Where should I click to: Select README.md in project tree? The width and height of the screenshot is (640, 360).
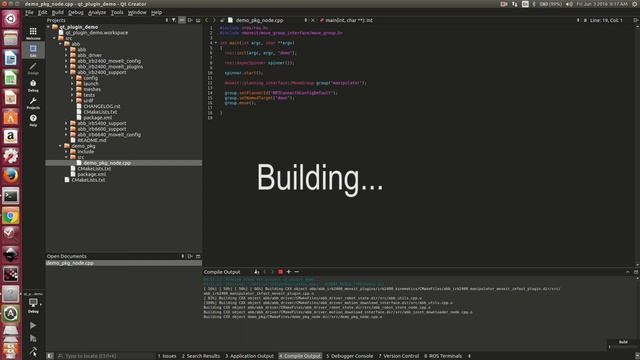[91, 140]
